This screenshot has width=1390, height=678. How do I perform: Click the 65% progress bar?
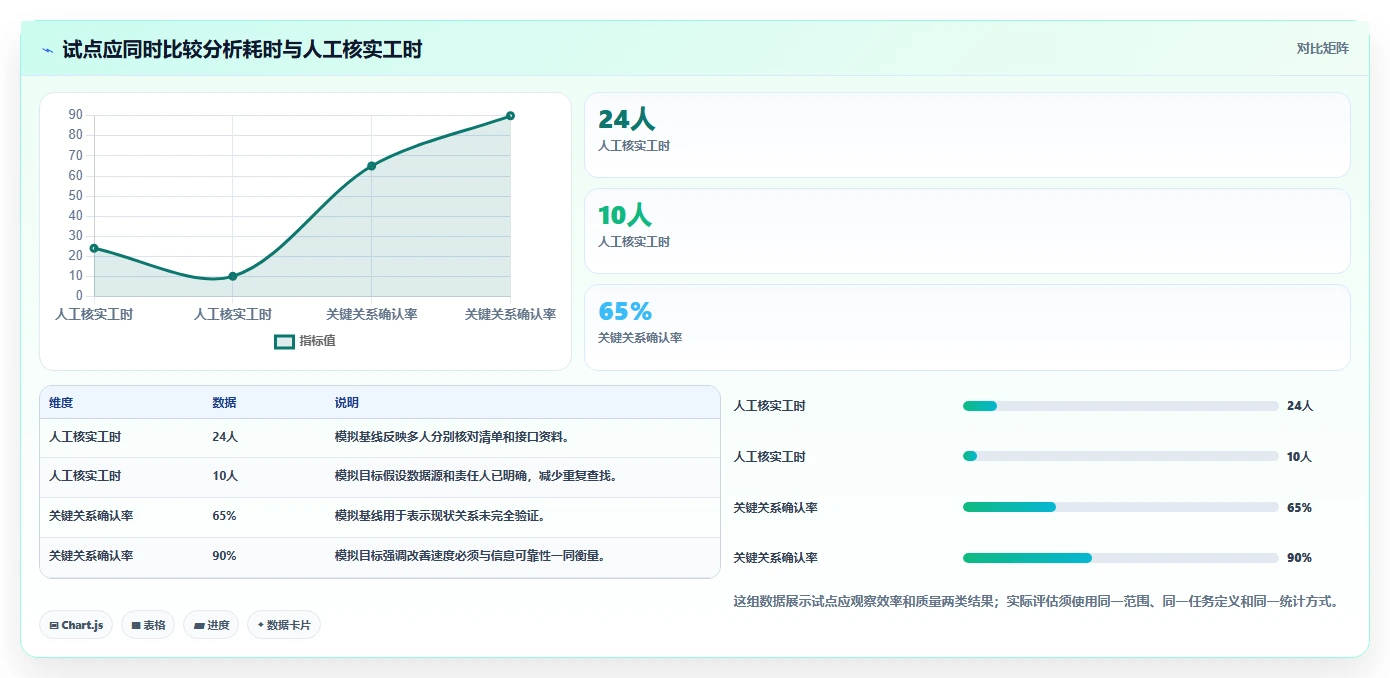pos(1120,507)
